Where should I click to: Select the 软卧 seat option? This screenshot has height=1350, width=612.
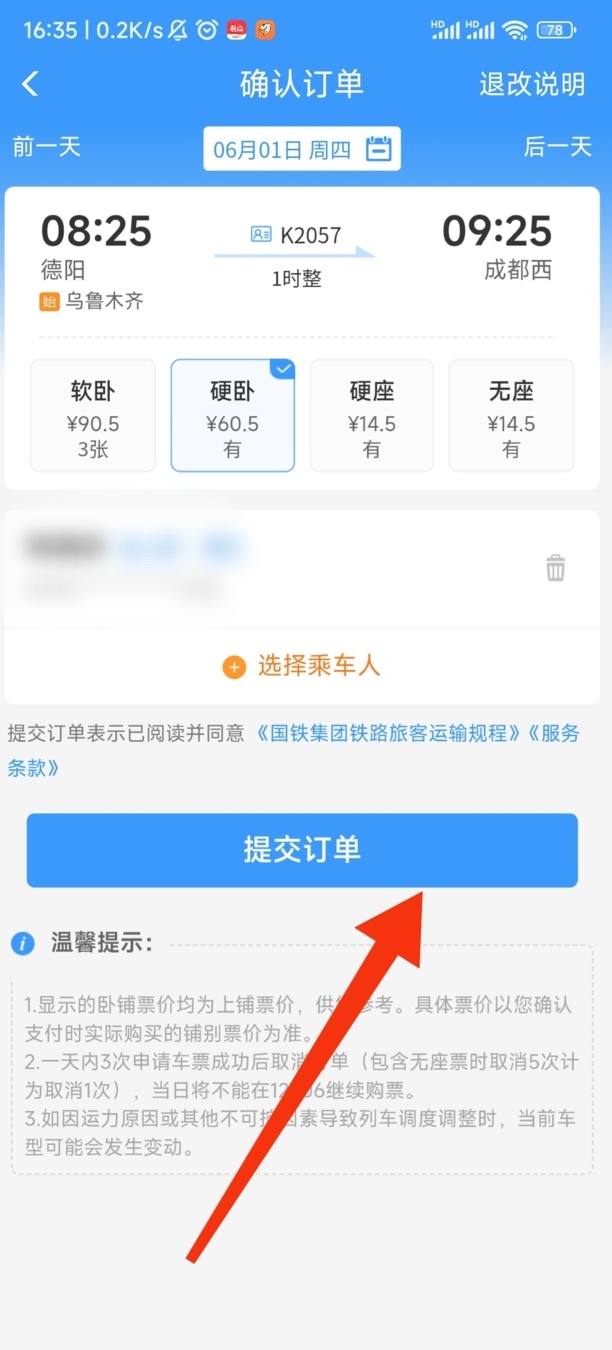pos(93,415)
